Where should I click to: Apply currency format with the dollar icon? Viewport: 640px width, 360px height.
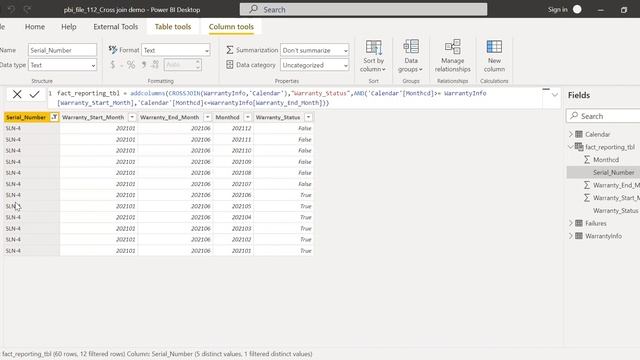click(113, 64)
